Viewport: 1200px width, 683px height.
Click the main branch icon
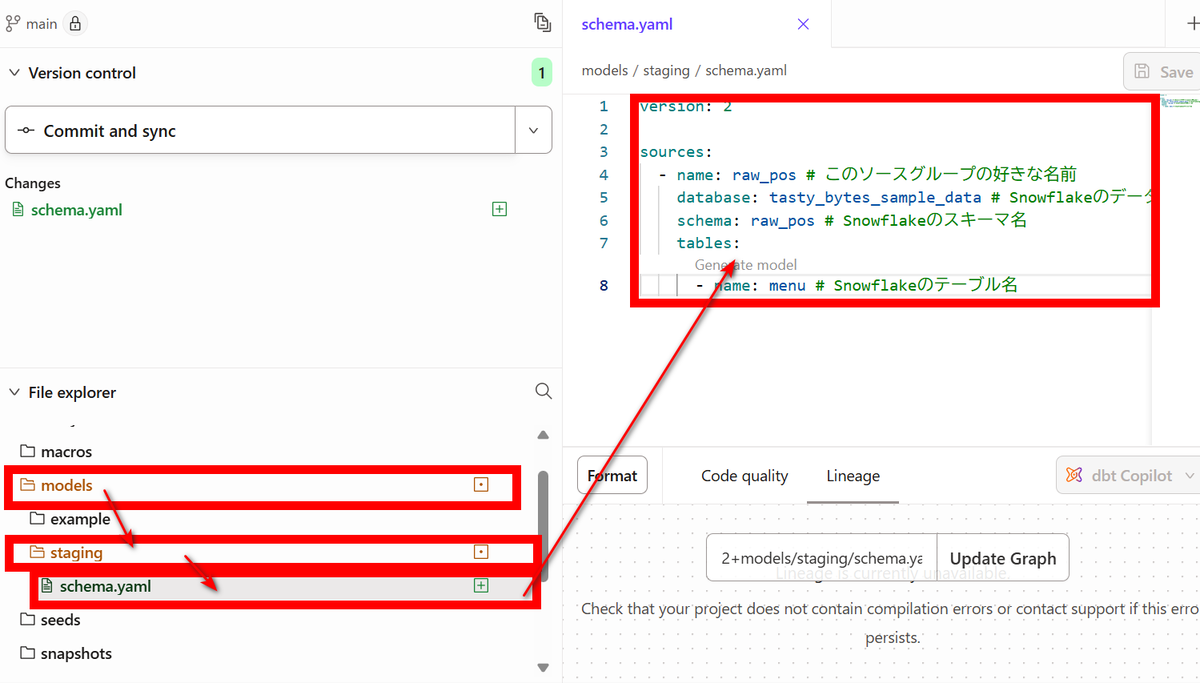pyautogui.click(x=13, y=23)
